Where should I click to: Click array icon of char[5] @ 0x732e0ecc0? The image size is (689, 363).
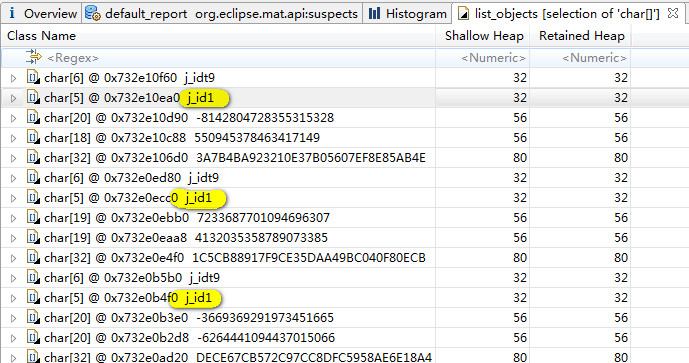click(x=33, y=197)
